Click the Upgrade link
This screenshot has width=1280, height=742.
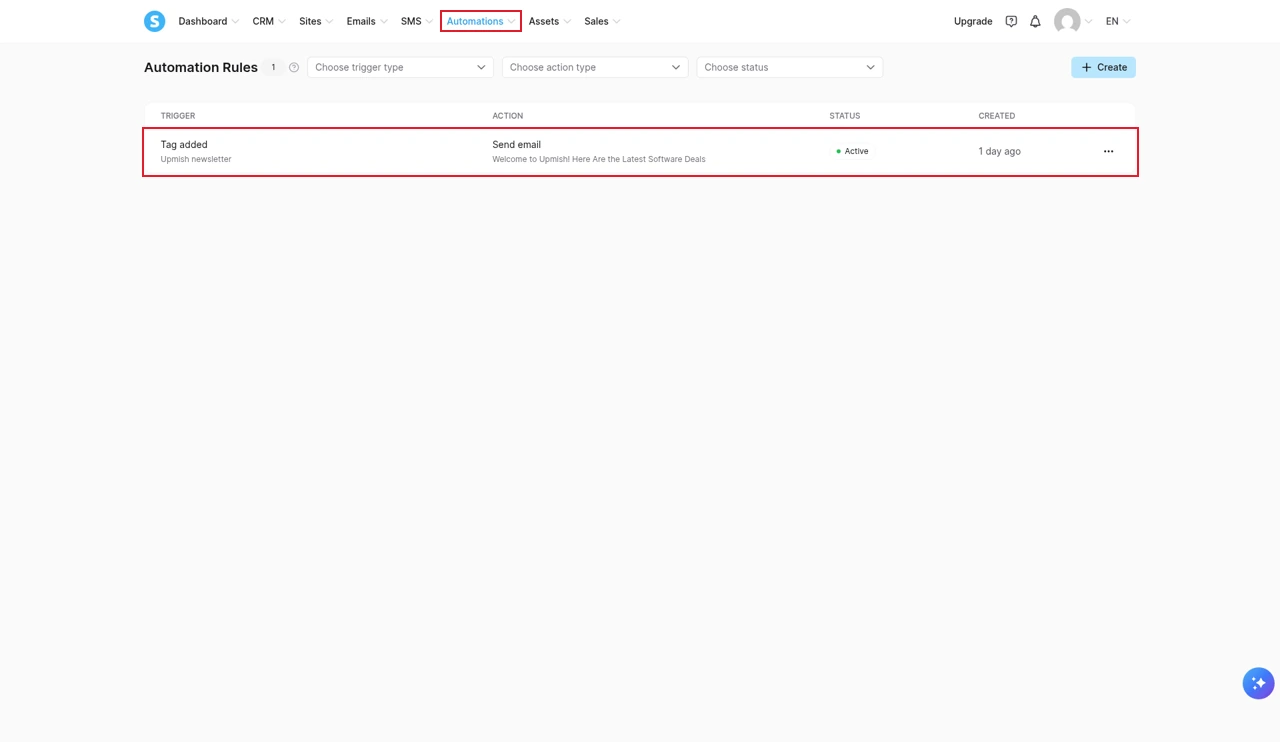click(x=973, y=21)
